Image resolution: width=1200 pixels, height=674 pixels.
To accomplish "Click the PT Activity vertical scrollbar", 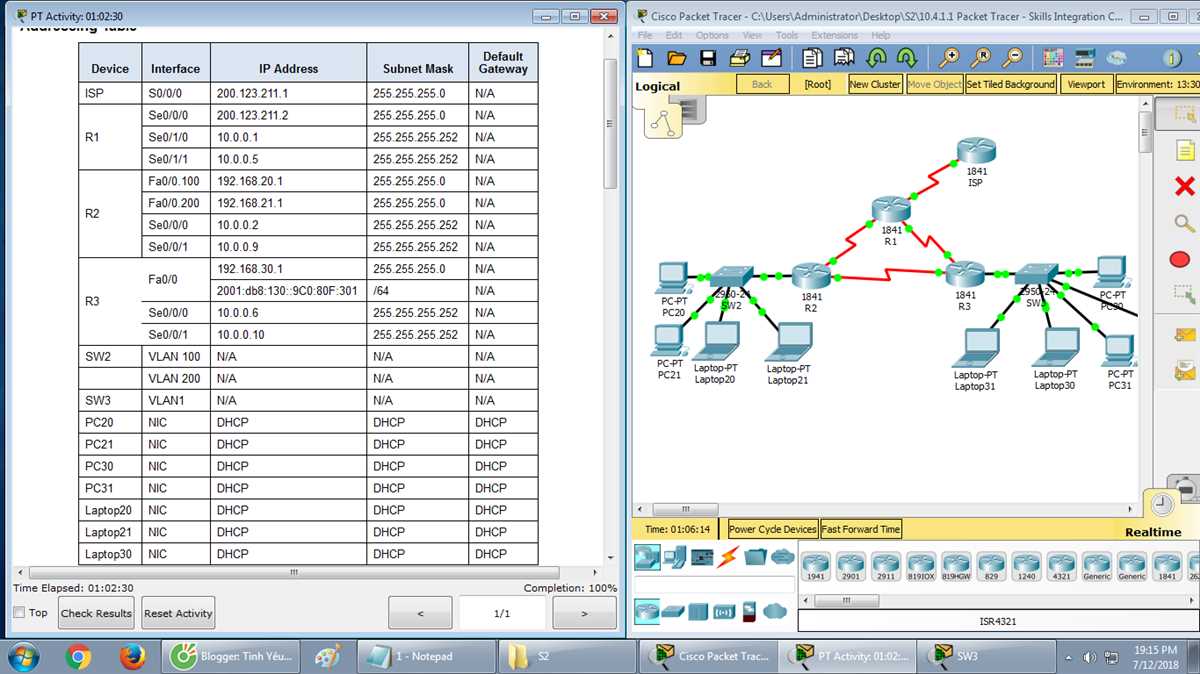I will tap(610, 125).
